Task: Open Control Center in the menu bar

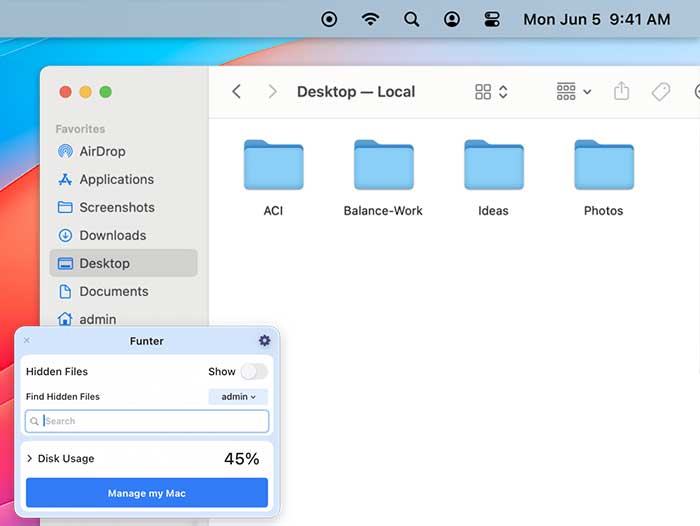Action: [492, 19]
